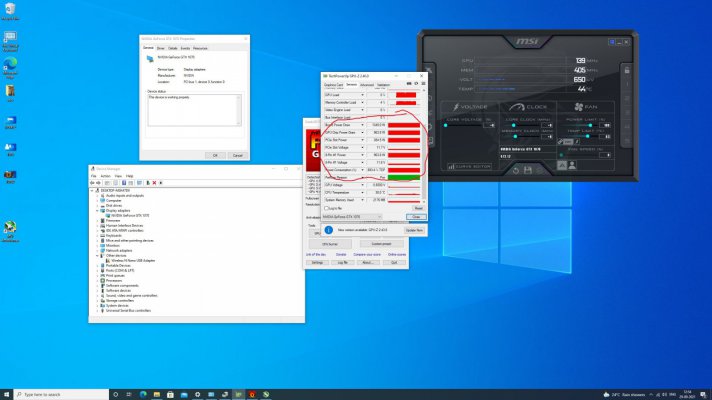Open CPU Temperature sensor dropdown arrow

[x=362, y=193]
